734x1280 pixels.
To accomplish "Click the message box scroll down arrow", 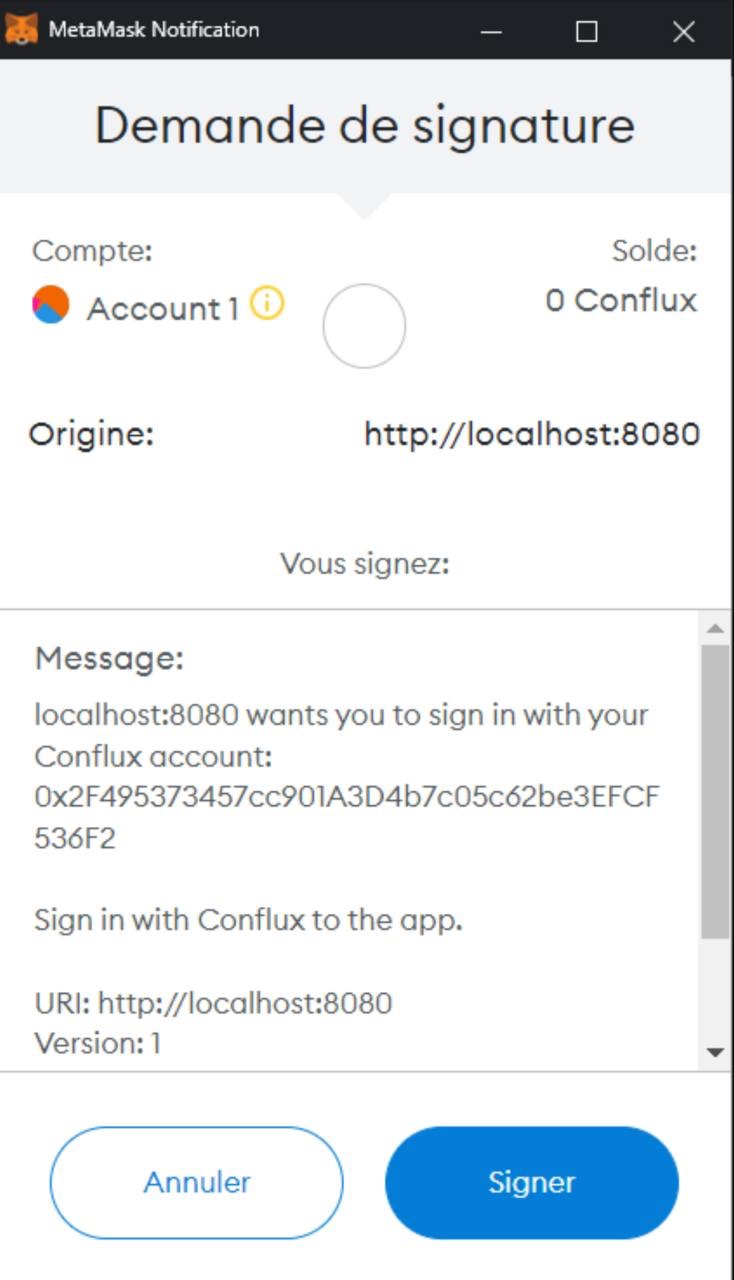I will tap(715, 1052).
